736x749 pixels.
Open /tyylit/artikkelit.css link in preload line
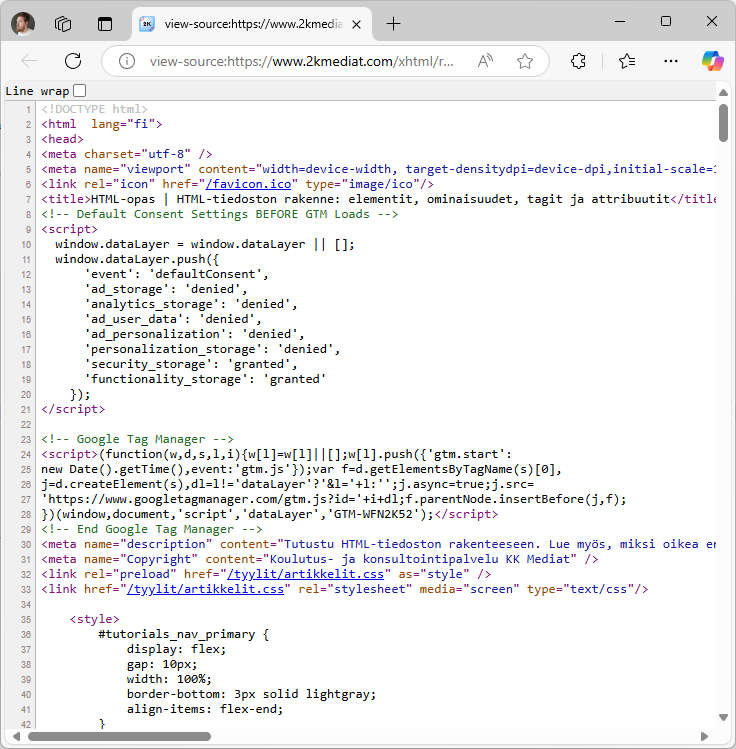coord(305,574)
